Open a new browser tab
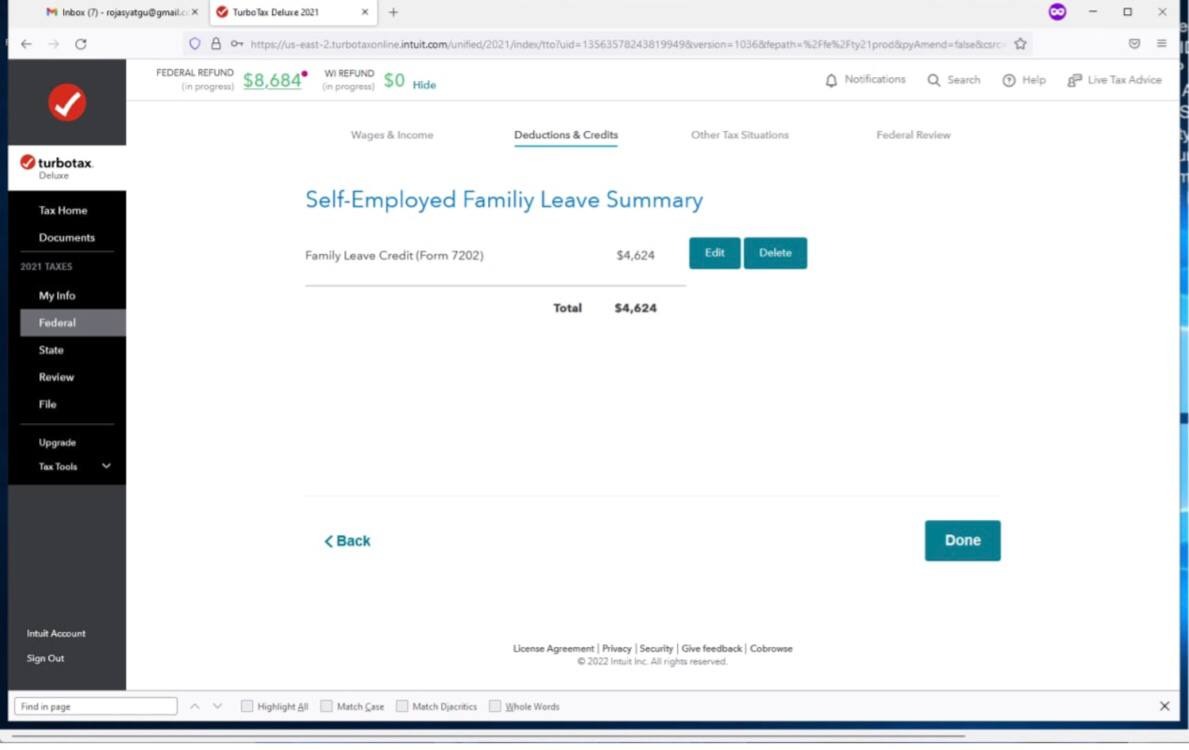The height and width of the screenshot is (750, 1189). point(393,12)
